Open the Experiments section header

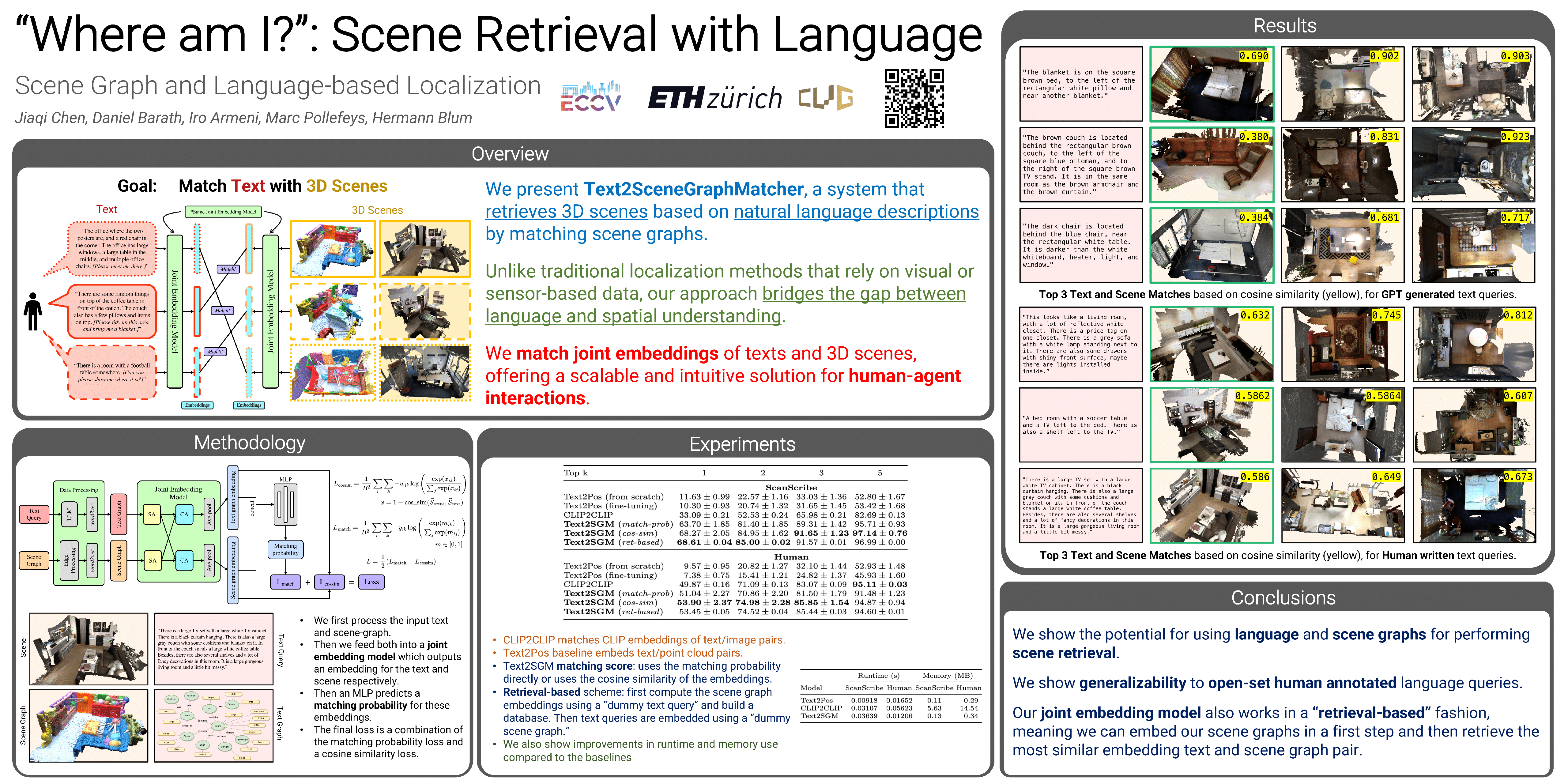pos(742,444)
